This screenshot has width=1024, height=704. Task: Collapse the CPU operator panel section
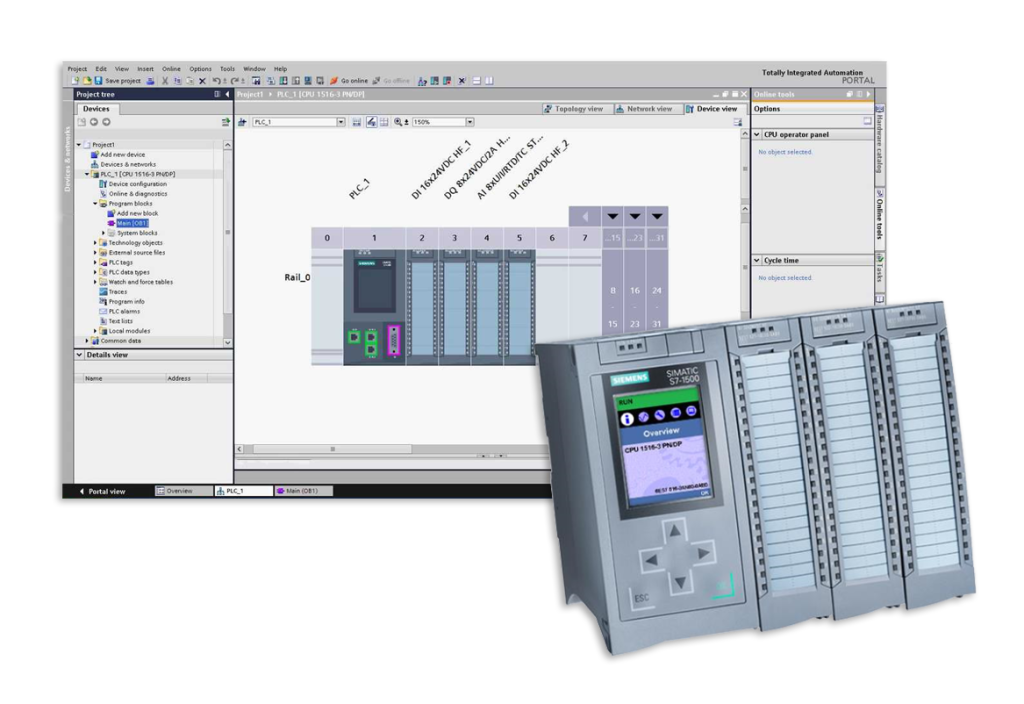[757, 134]
